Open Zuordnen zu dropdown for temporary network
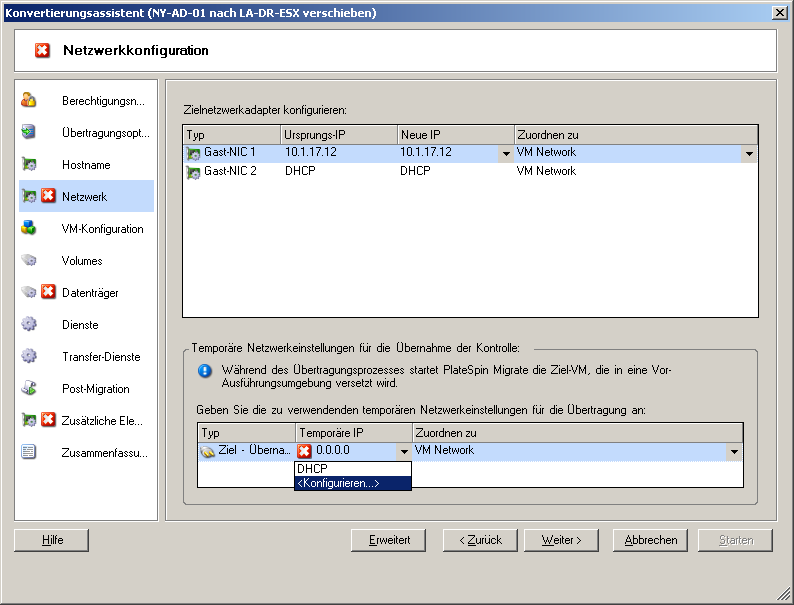 [x=734, y=452]
